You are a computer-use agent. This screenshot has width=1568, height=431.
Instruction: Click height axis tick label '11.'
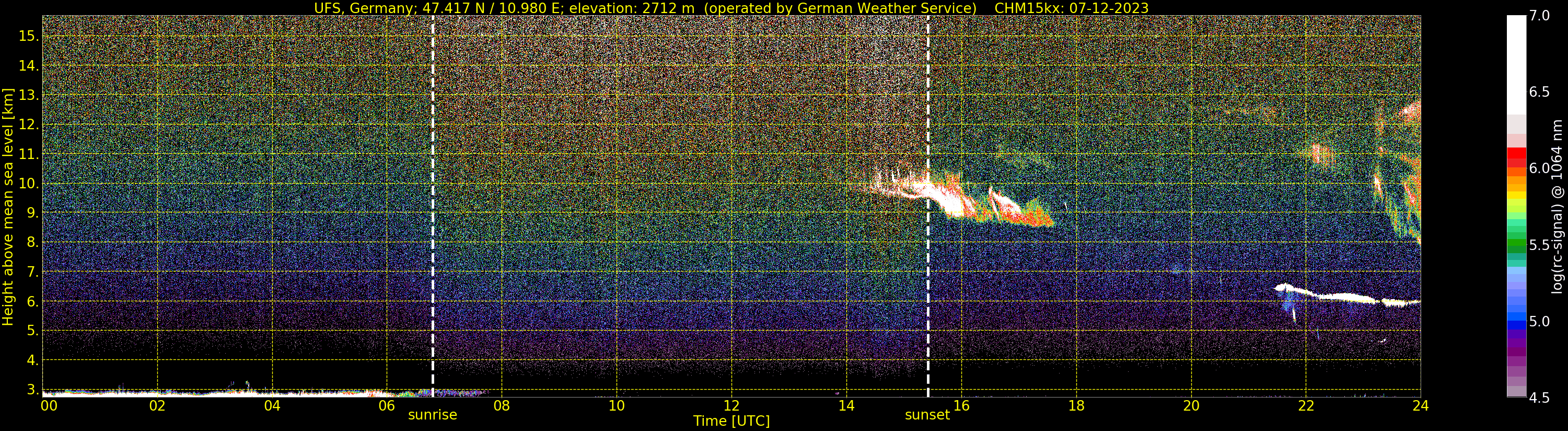click(x=29, y=154)
